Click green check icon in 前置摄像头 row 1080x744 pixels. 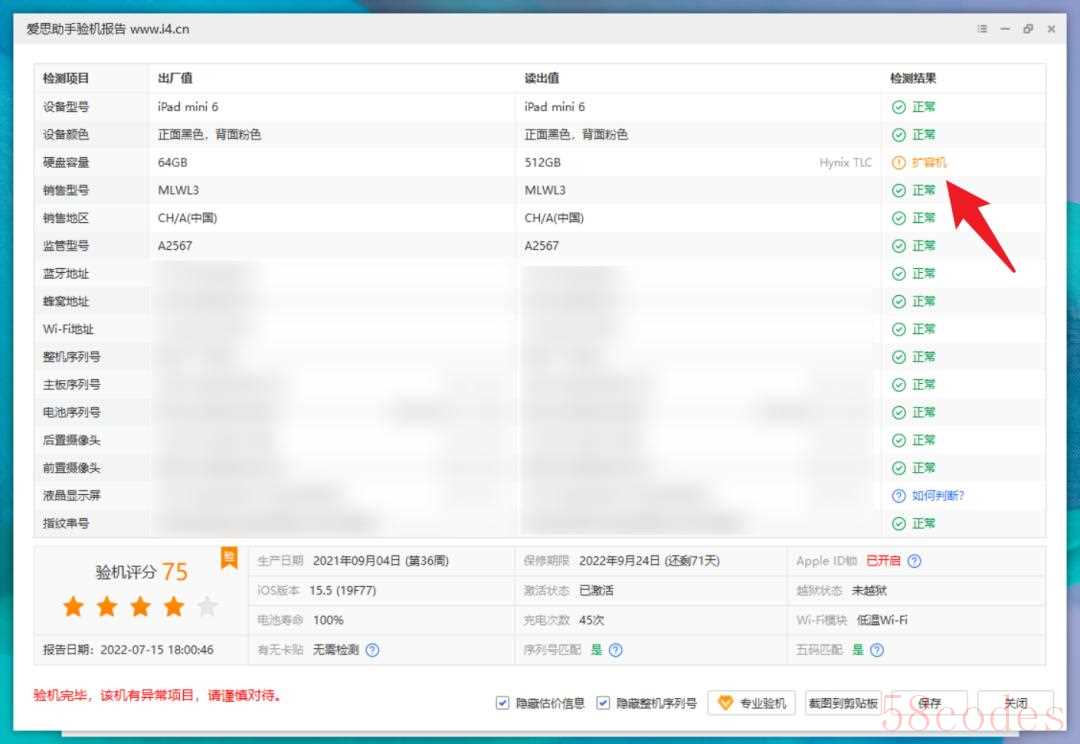point(899,468)
